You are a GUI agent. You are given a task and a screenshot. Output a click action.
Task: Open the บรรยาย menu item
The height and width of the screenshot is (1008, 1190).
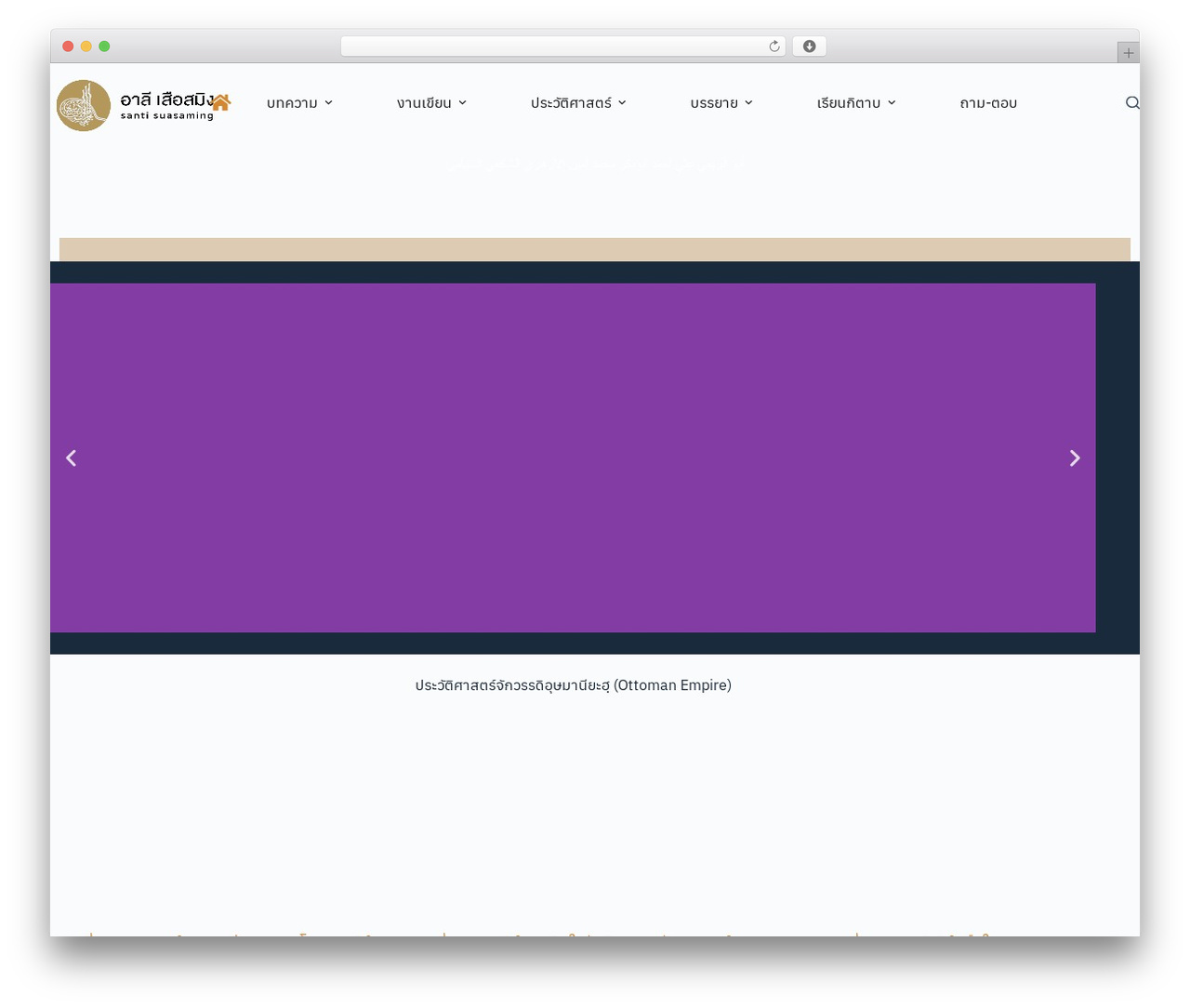[714, 103]
